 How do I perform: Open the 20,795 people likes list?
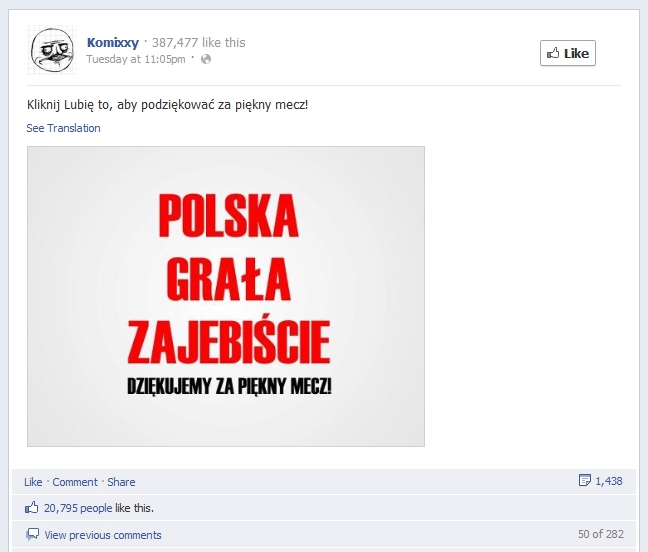pos(78,508)
